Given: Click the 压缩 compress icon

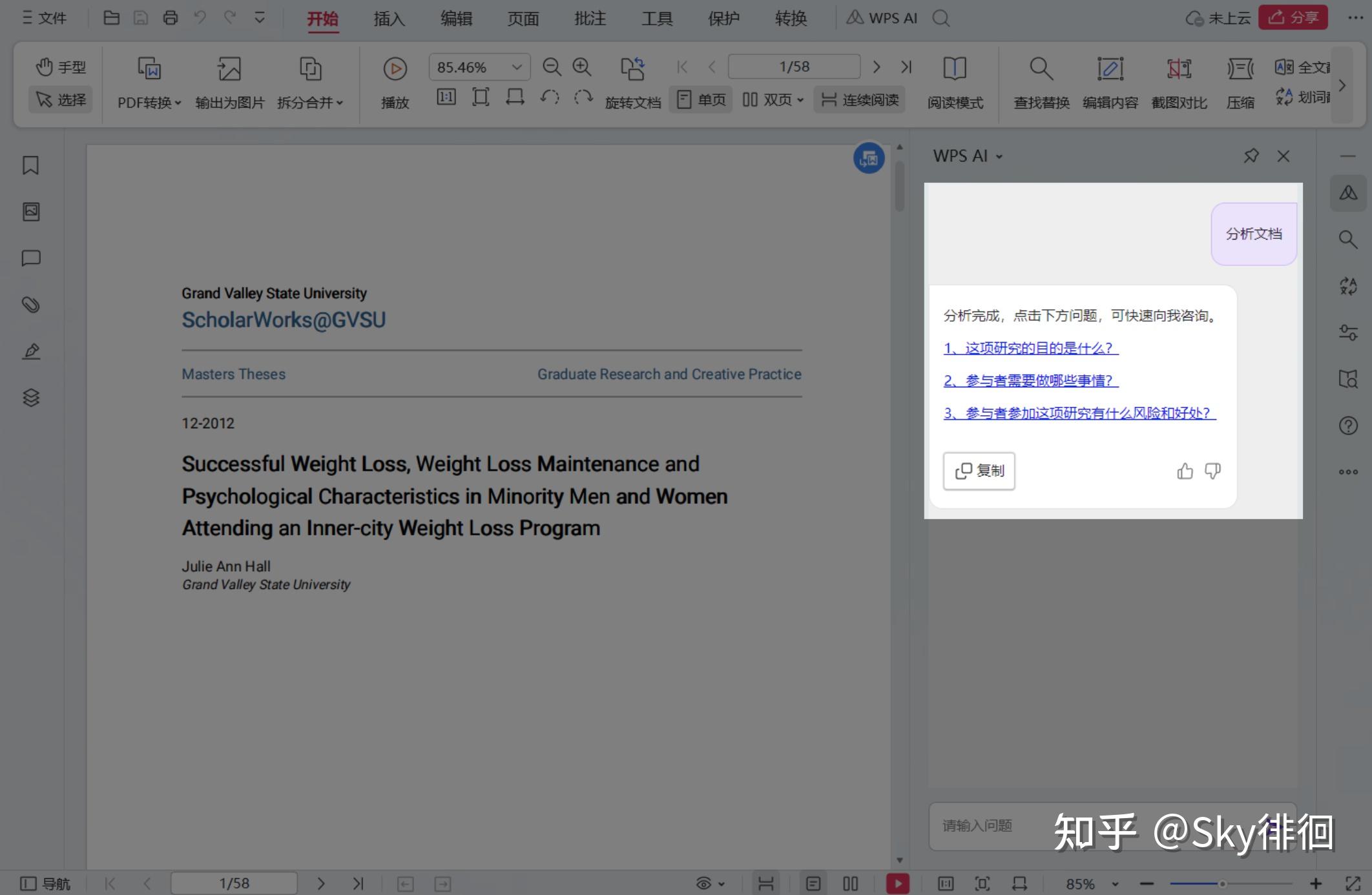Looking at the screenshot, I should pyautogui.click(x=1240, y=83).
